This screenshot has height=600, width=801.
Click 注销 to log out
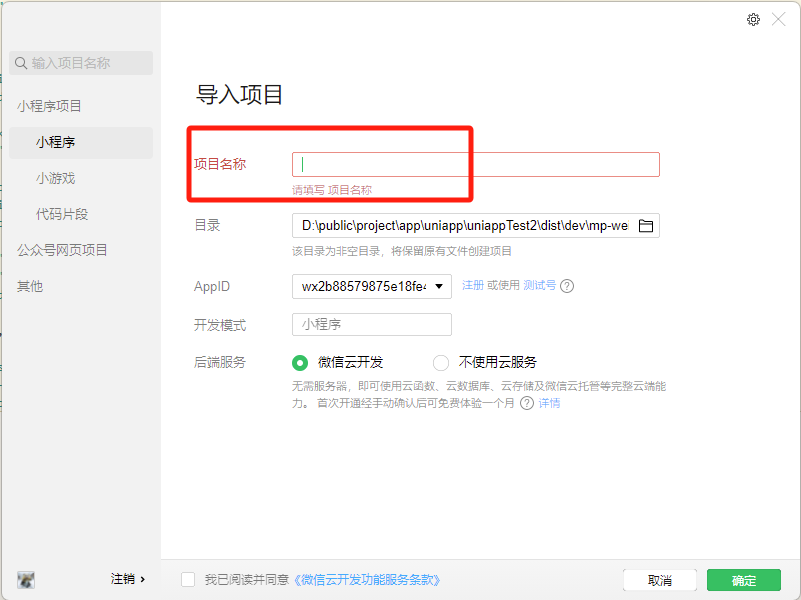tap(123, 579)
